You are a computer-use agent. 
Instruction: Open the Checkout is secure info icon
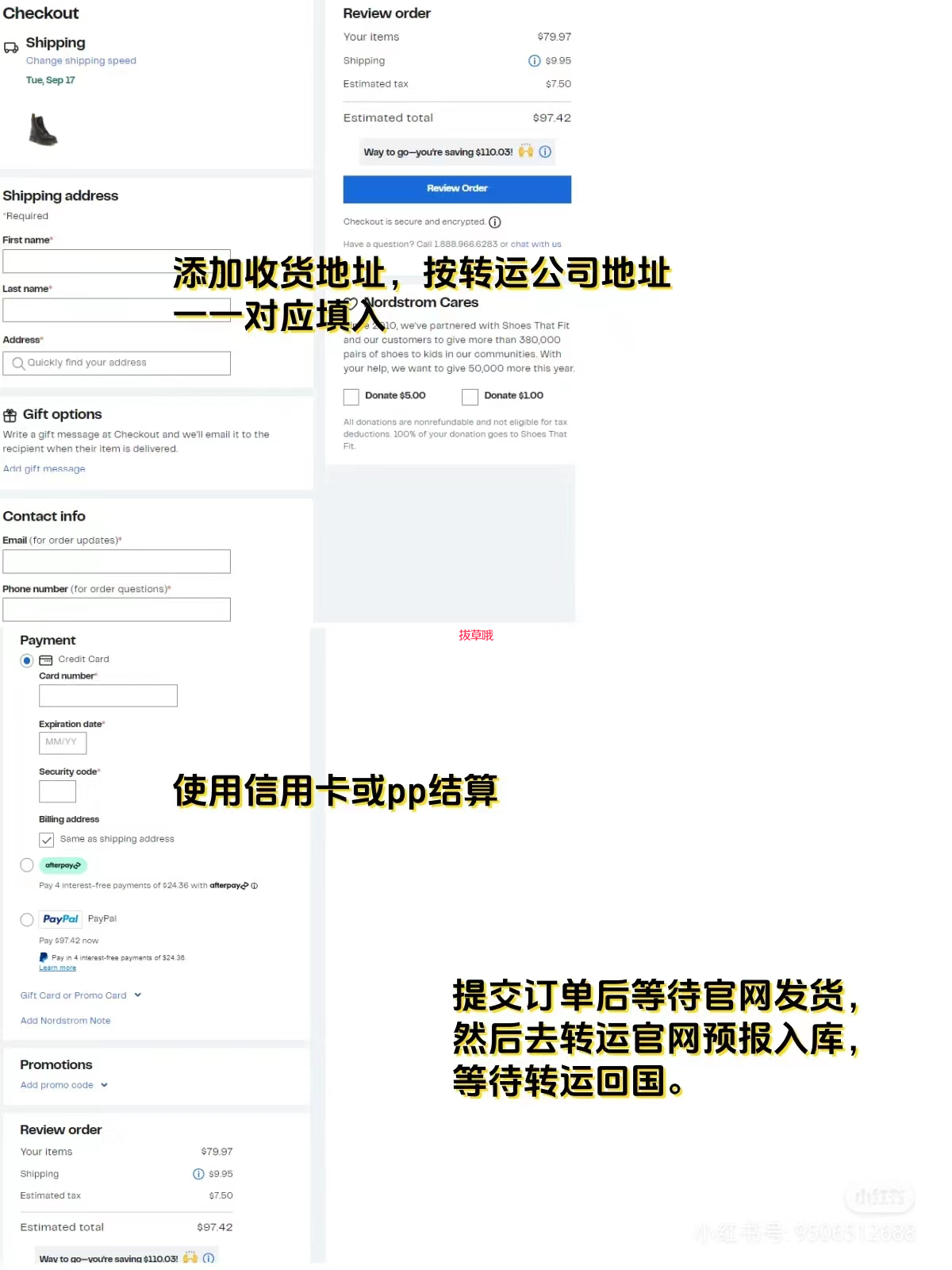pyautogui.click(x=495, y=222)
